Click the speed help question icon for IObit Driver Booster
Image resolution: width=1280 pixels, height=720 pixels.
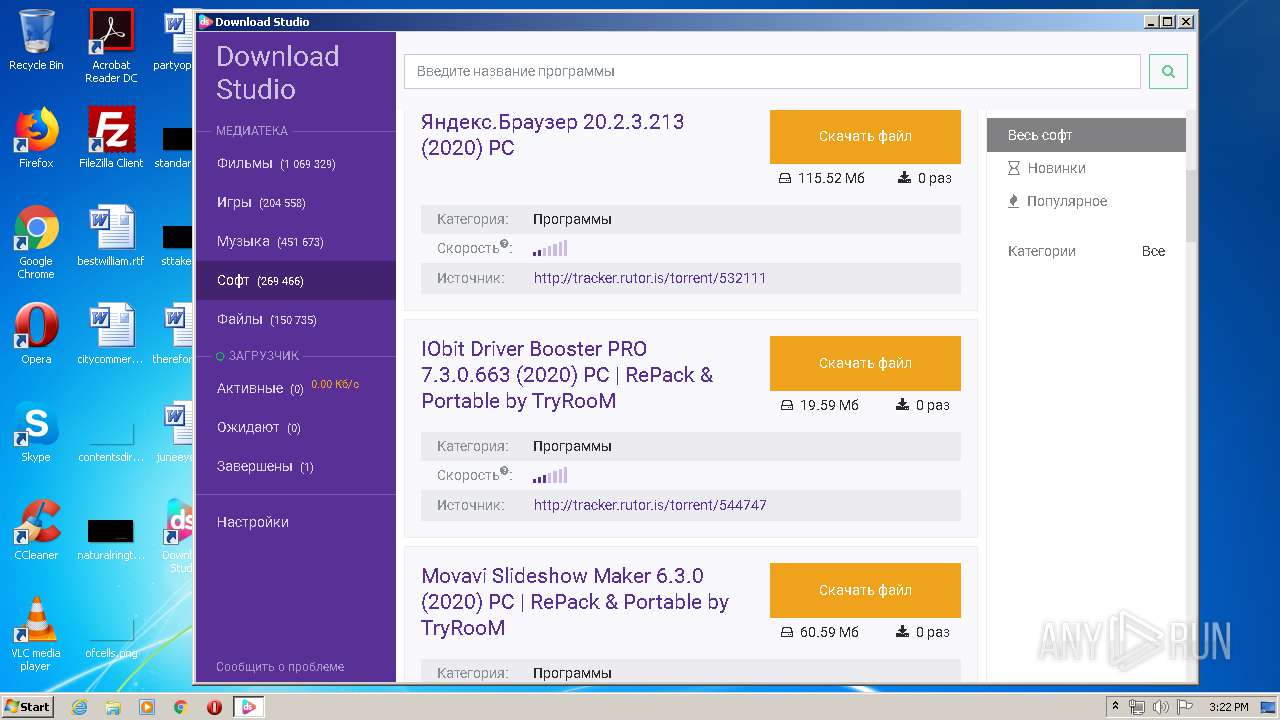click(x=505, y=472)
